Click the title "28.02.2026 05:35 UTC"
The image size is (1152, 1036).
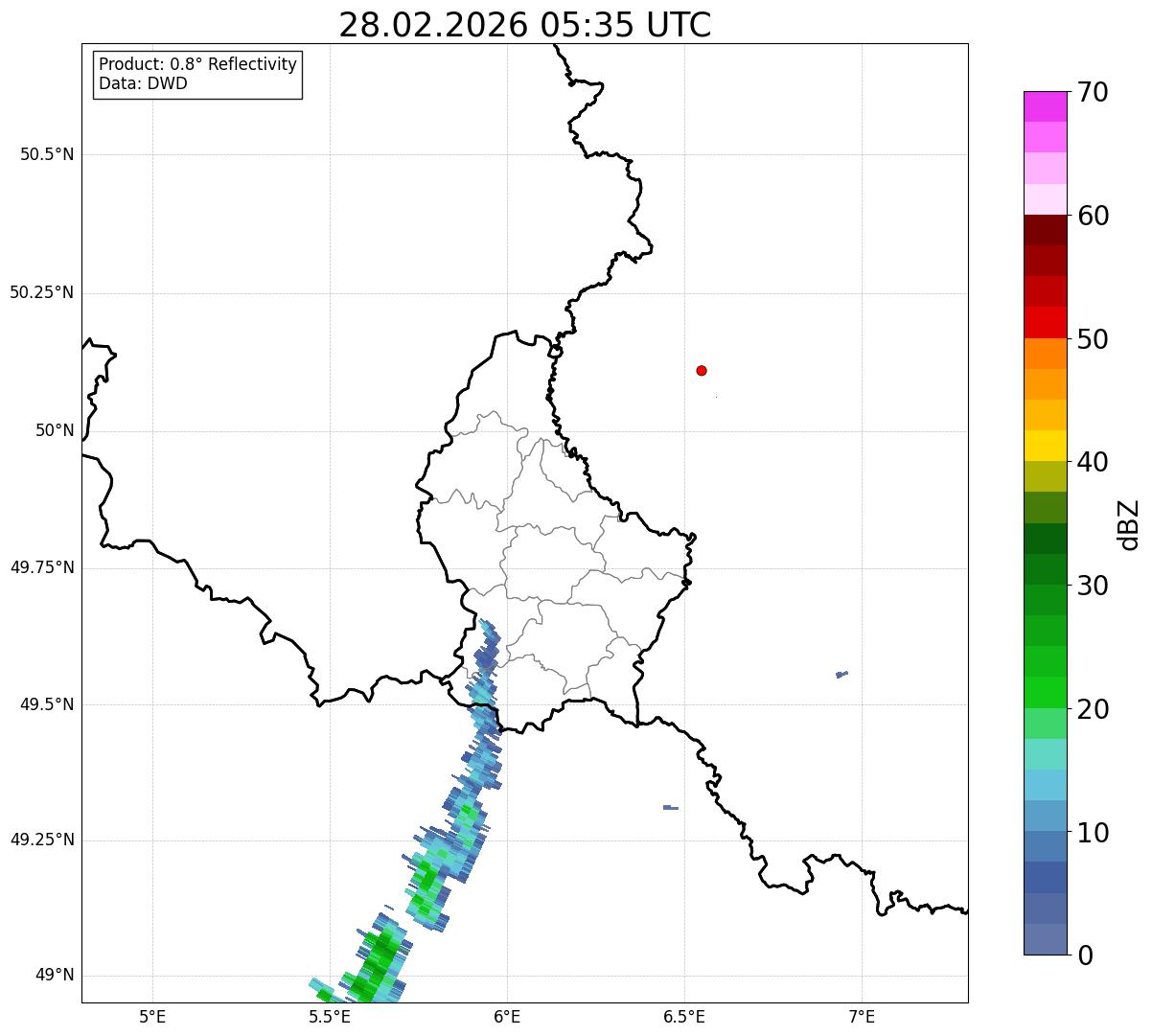click(x=525, y=25)
